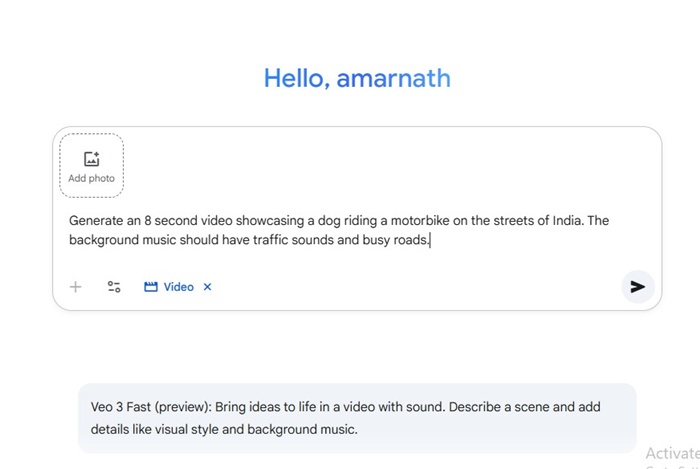Image resolution: width=700 pixels, height=469 pixels.
Task: Click the Veo 3 Fast info banner
Action: [357, 418]
